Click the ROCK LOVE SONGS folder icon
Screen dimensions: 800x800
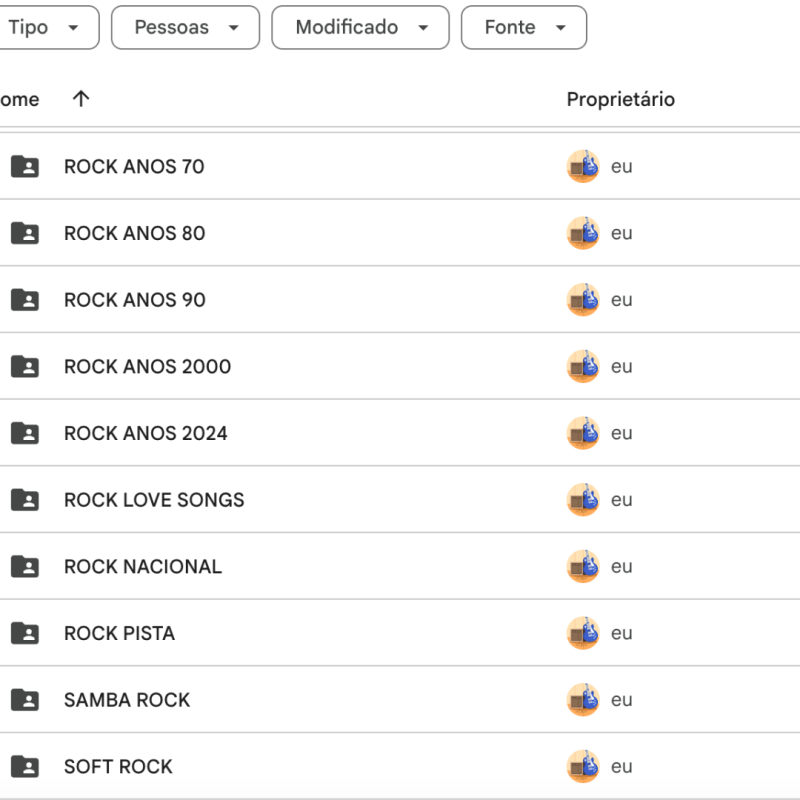(25, 500)
